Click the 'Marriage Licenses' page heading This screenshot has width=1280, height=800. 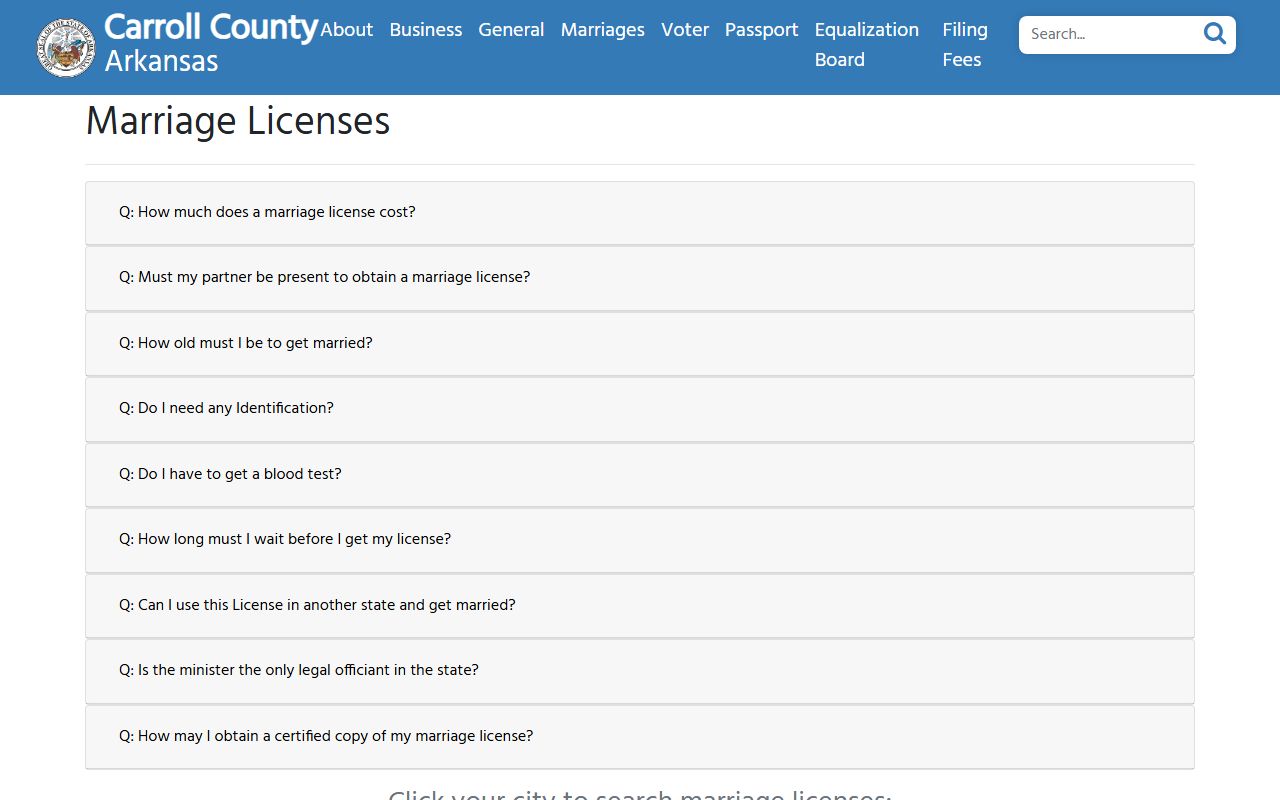click(x=238, y=122)
